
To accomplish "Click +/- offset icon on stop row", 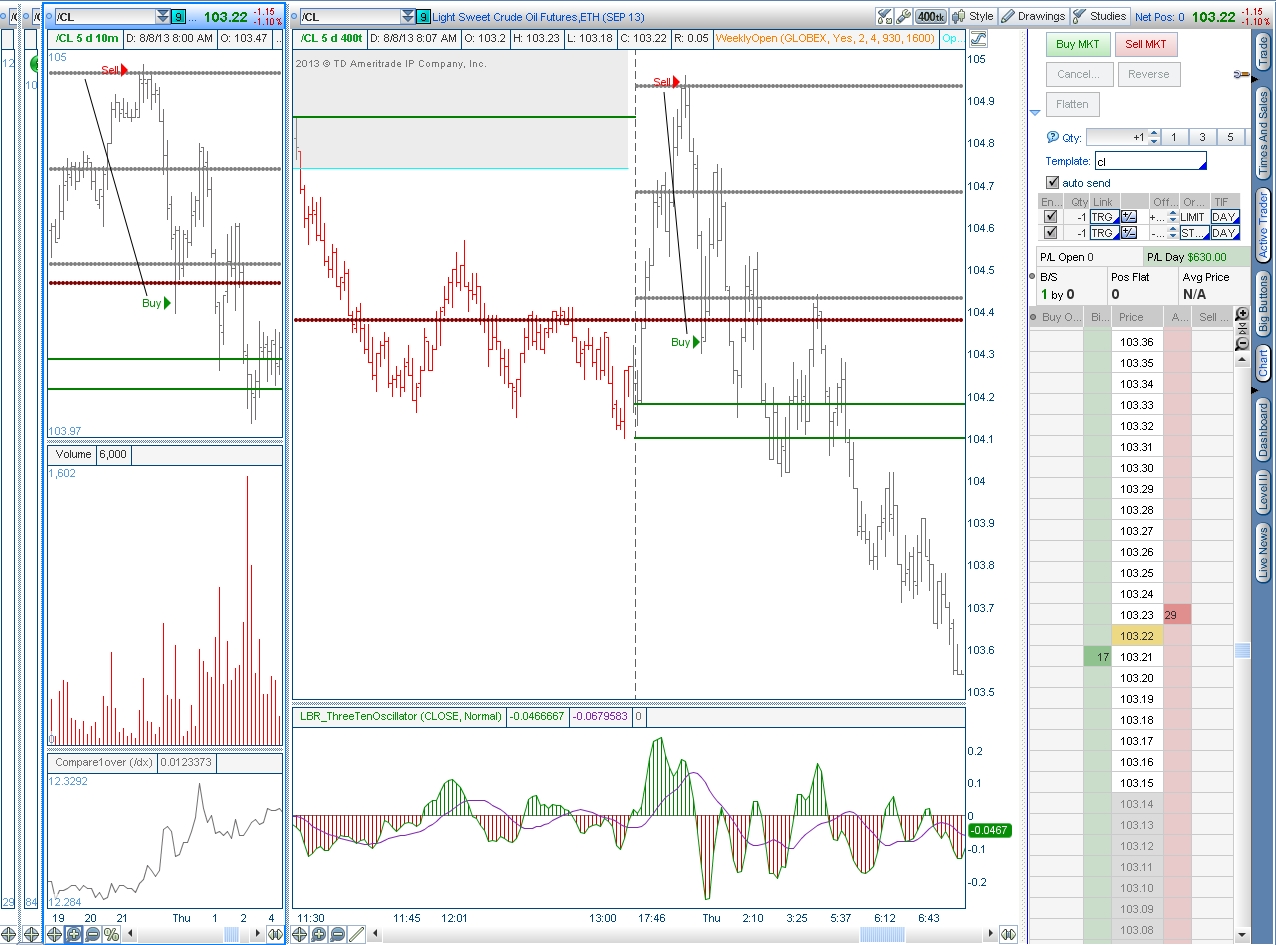I will coord(1129,233).
